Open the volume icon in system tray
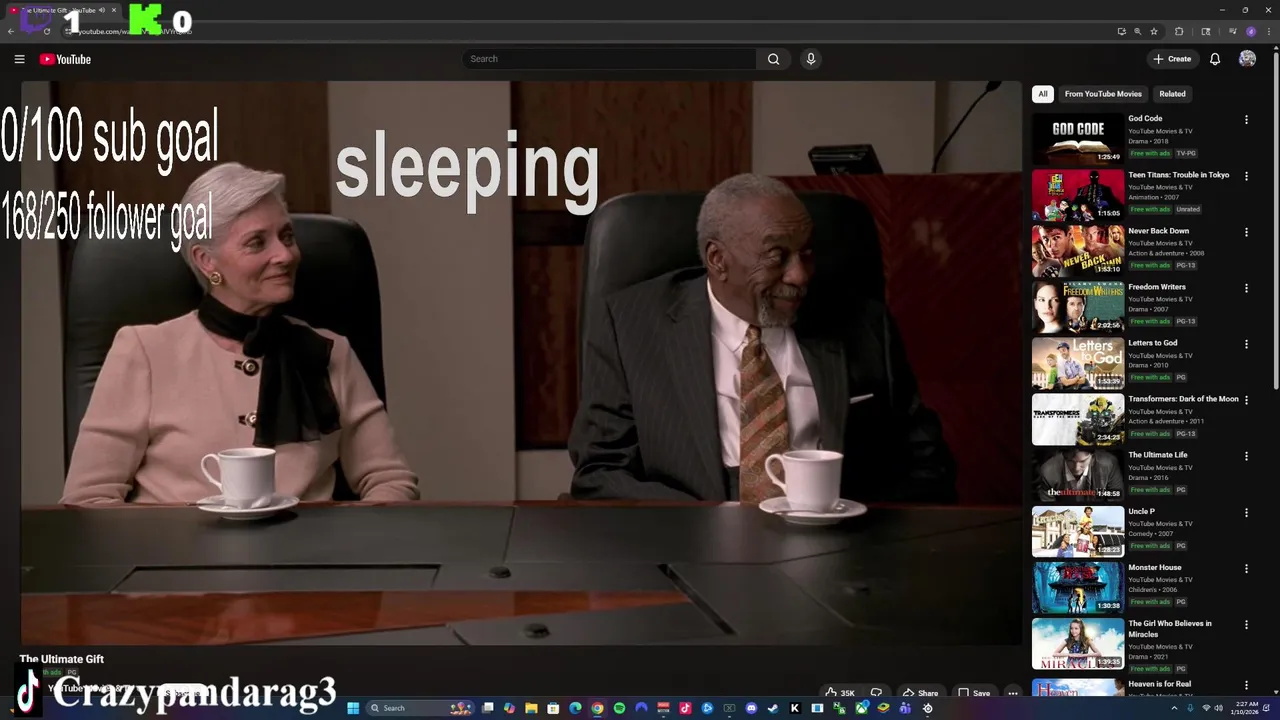This screenshot has width=1280, height=720. [1219, 708]
